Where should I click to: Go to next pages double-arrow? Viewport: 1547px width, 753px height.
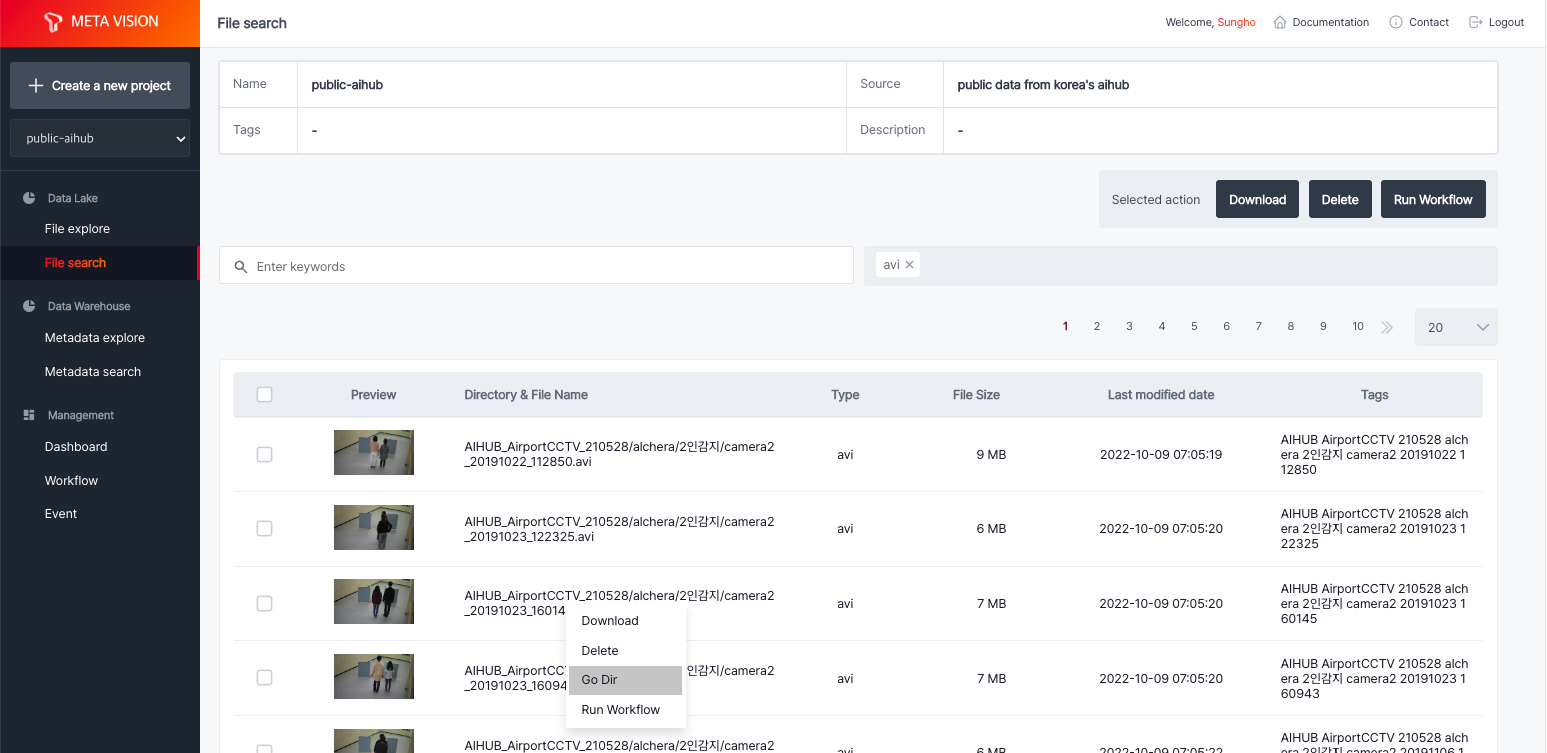tap(1387, 327)
